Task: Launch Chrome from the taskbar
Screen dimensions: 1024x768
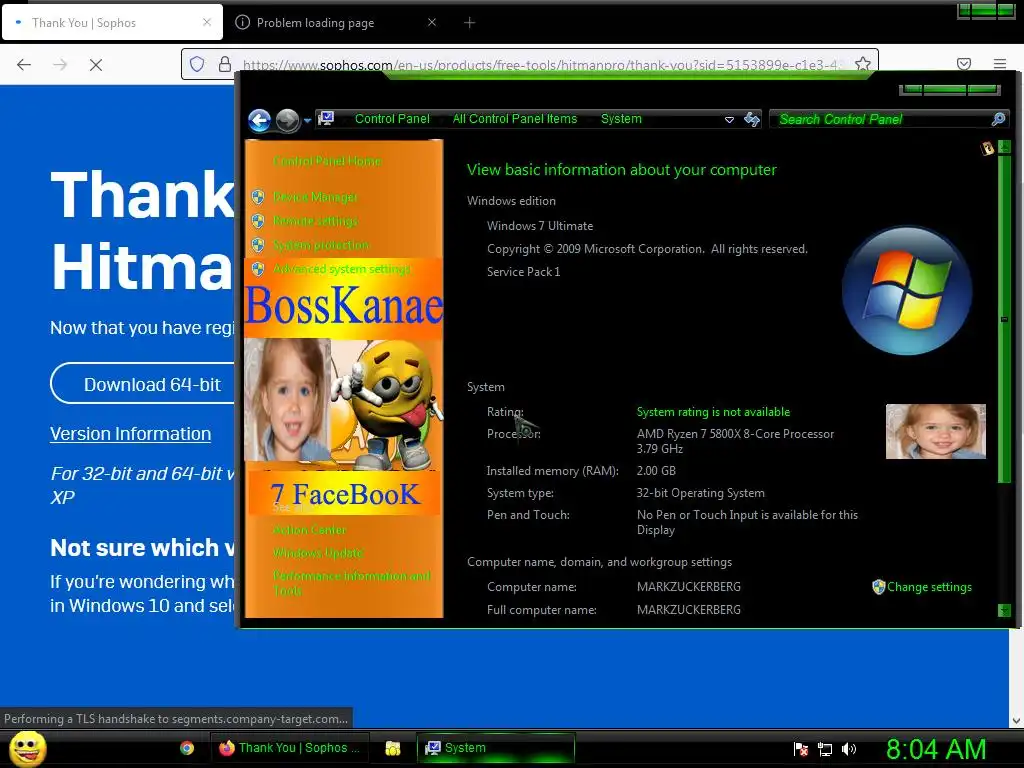Action: pyautogui.click(x=187, y=748)
